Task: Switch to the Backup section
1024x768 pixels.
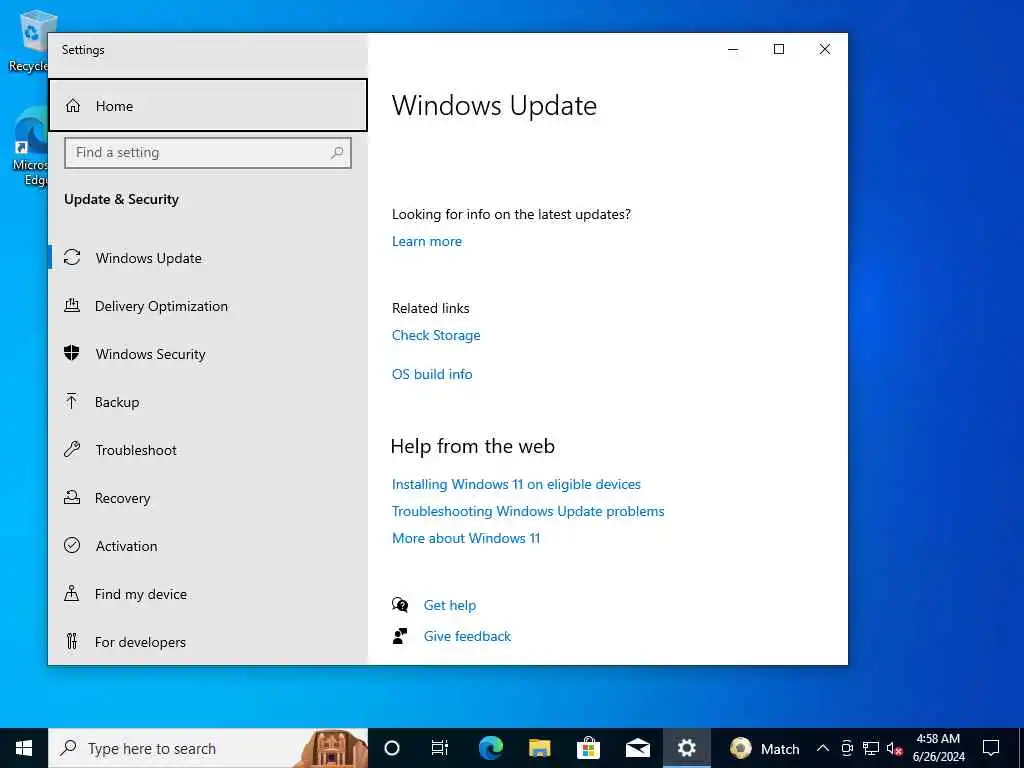Action: tap(208, 402)
